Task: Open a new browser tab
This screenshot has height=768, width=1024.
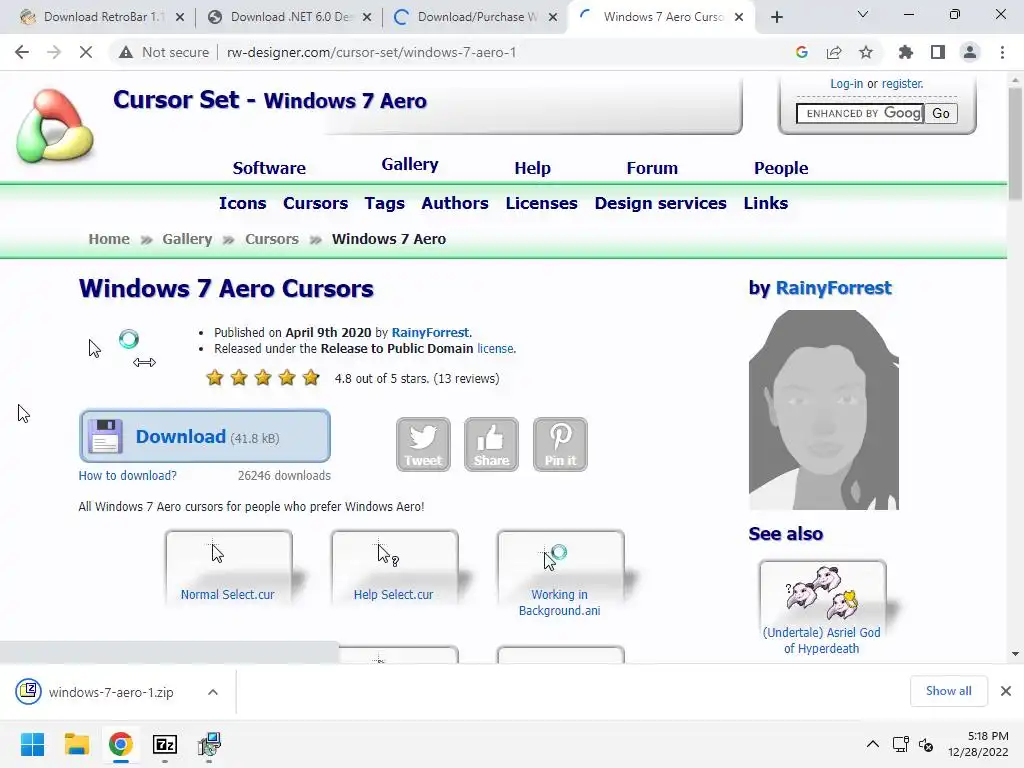Action: [x=776, y=17]
